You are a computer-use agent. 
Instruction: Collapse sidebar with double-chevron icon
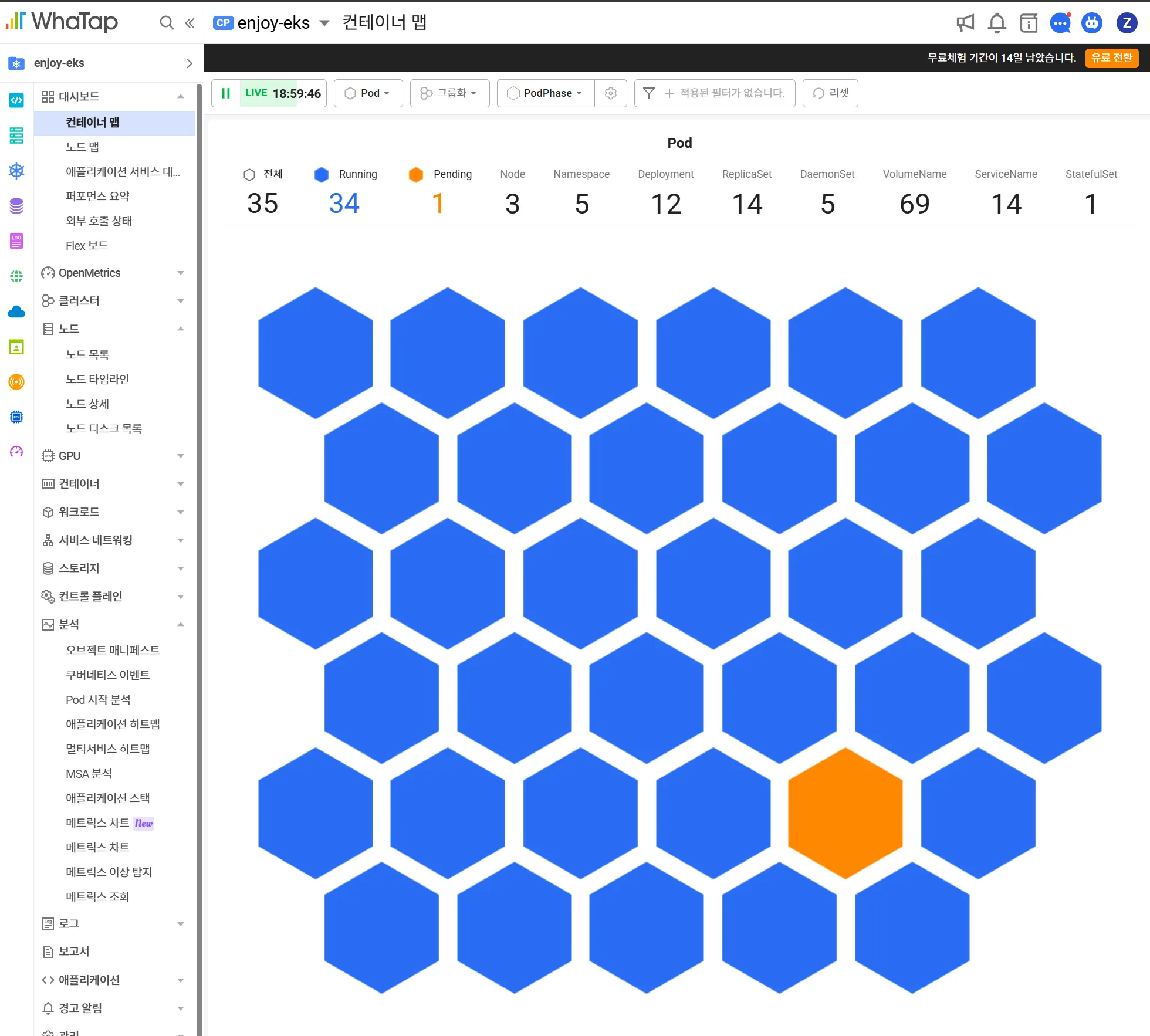tap(190, 23)
